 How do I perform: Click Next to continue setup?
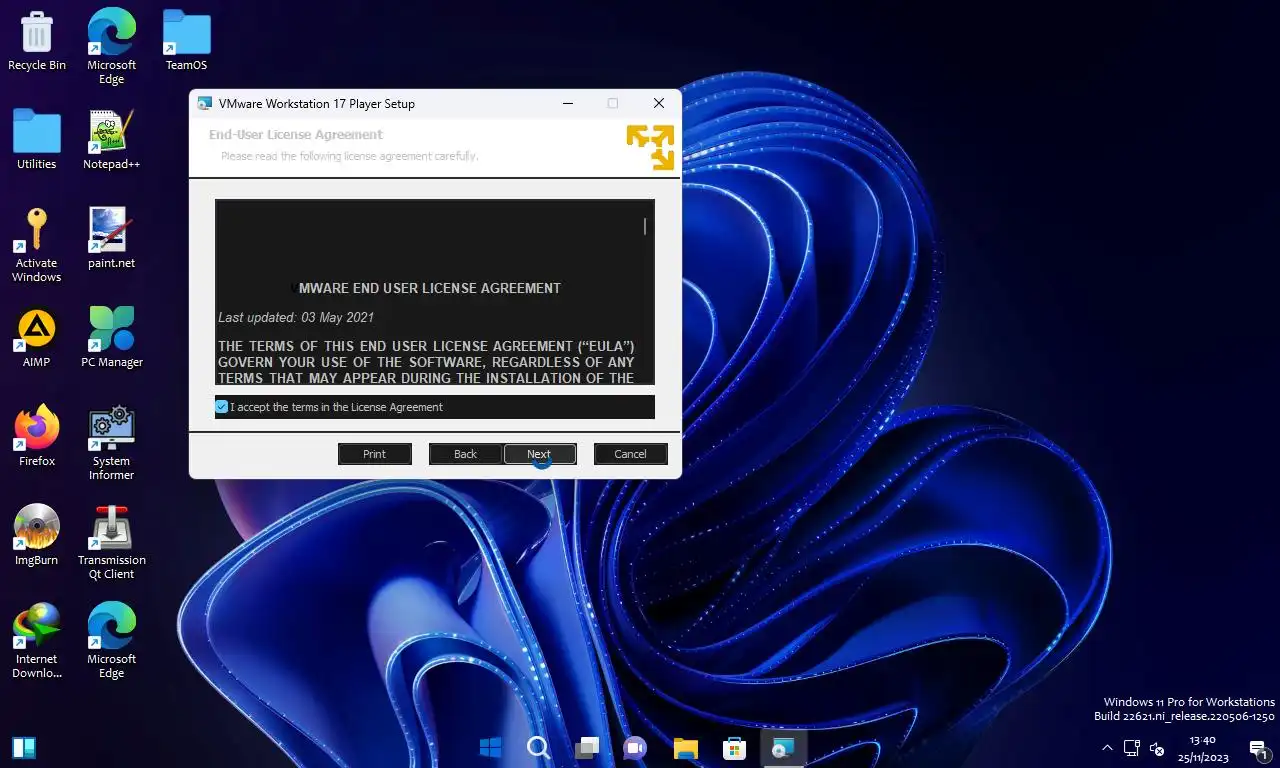(x=540, y=454)
